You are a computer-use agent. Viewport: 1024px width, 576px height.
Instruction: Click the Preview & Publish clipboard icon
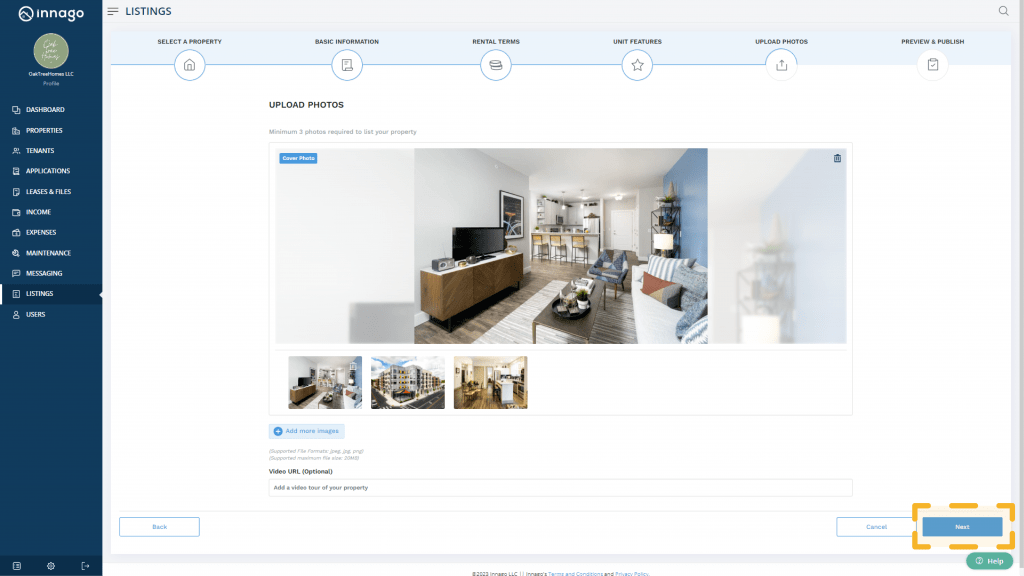click(932, 65)
